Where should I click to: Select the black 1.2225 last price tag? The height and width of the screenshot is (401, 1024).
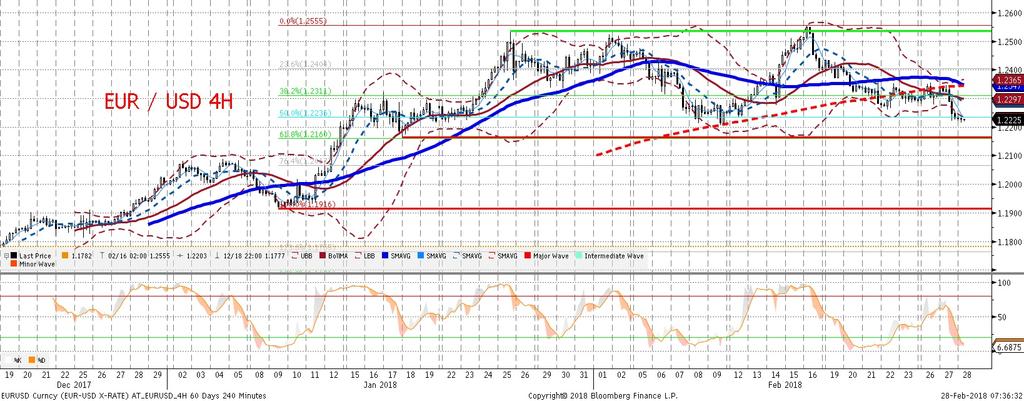coord(1006,119)
